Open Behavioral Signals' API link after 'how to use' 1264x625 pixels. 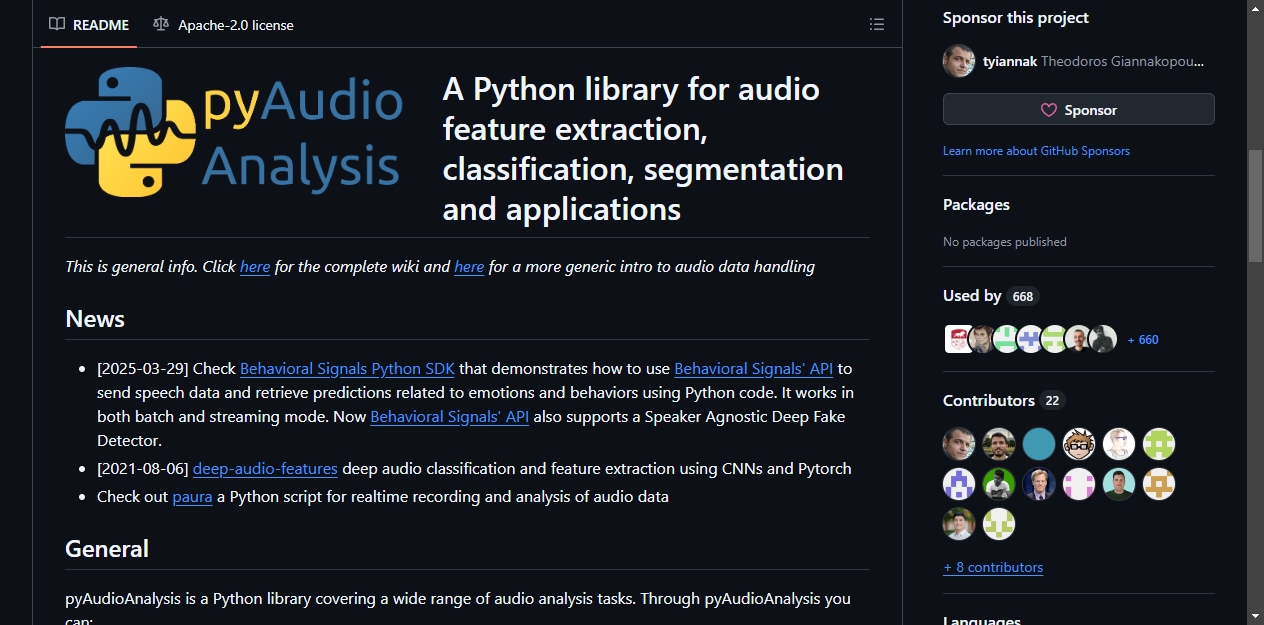pyautogui.click(x=753, y=369)
